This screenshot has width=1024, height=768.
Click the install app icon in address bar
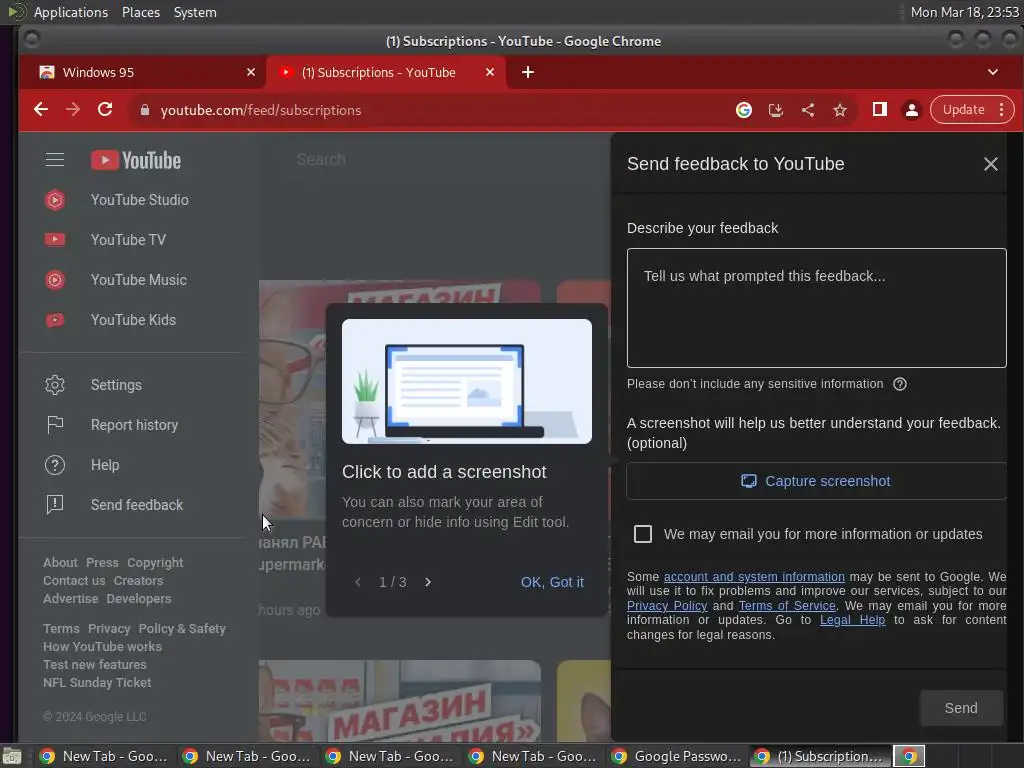tap(775, 110)
